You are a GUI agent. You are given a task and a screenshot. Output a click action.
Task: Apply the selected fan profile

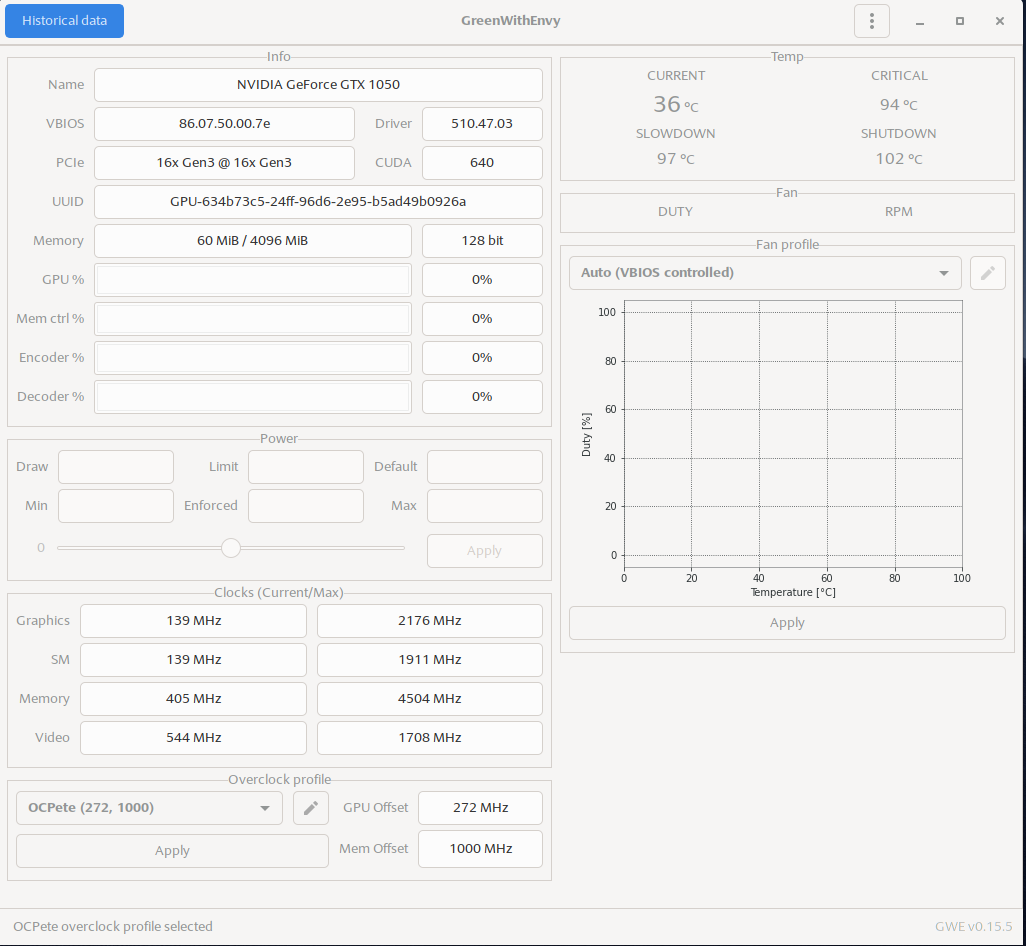pos(787,623)
